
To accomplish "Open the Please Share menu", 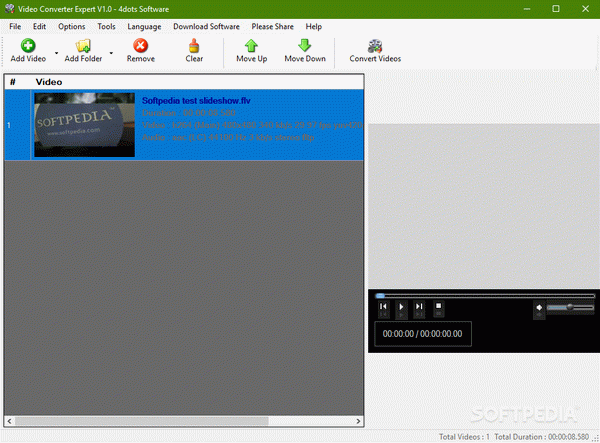I will point(272,26).
